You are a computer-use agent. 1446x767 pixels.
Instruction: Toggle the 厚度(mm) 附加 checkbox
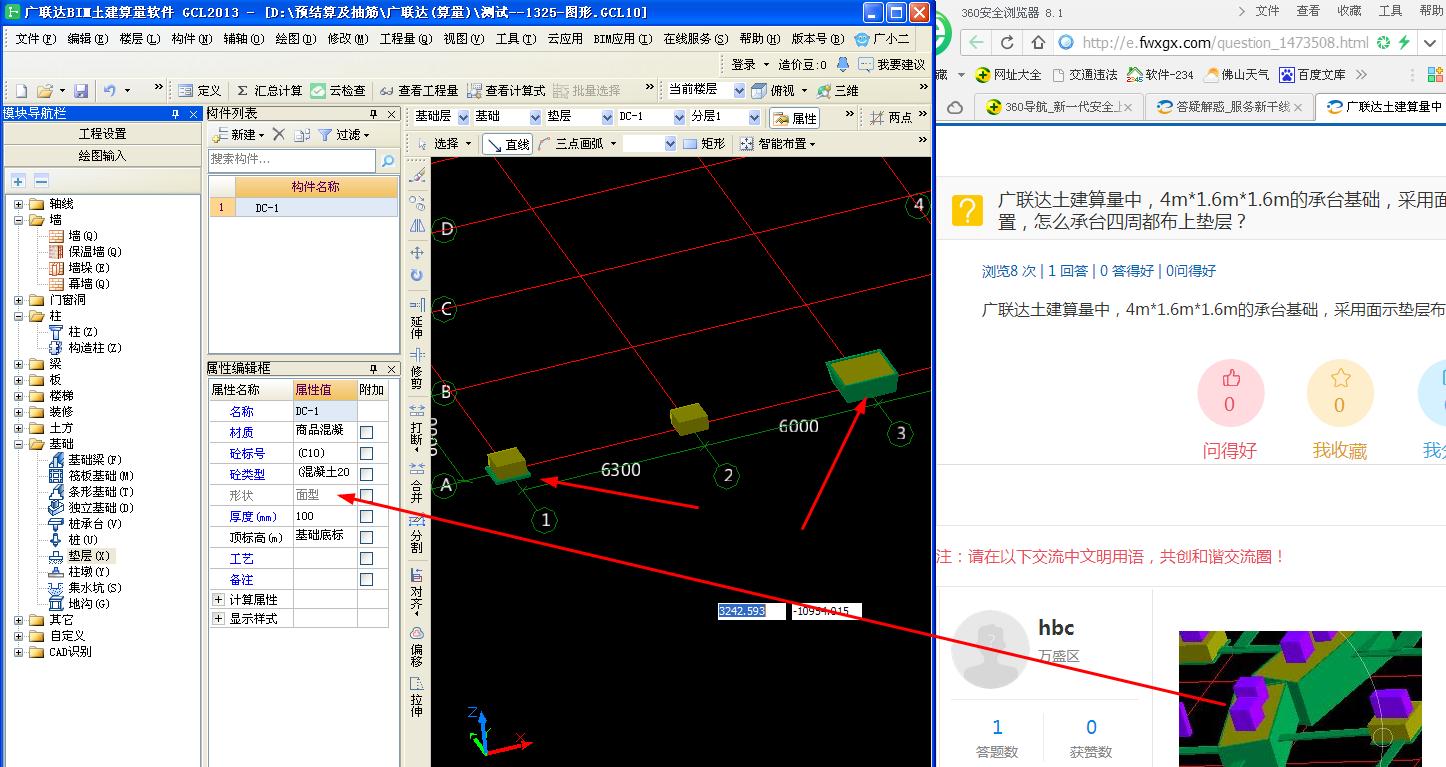(367, 516)
